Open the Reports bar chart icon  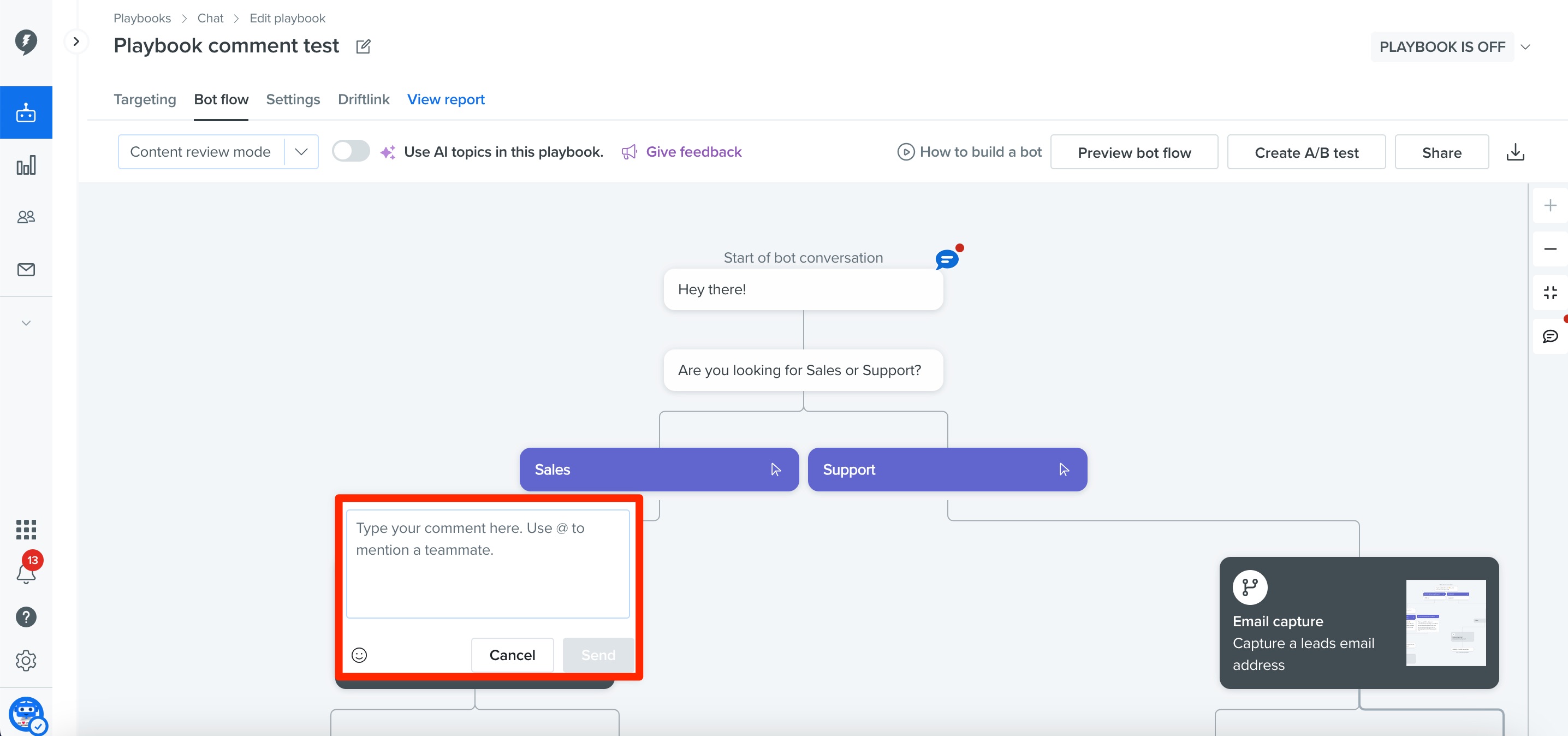[26, 165]
